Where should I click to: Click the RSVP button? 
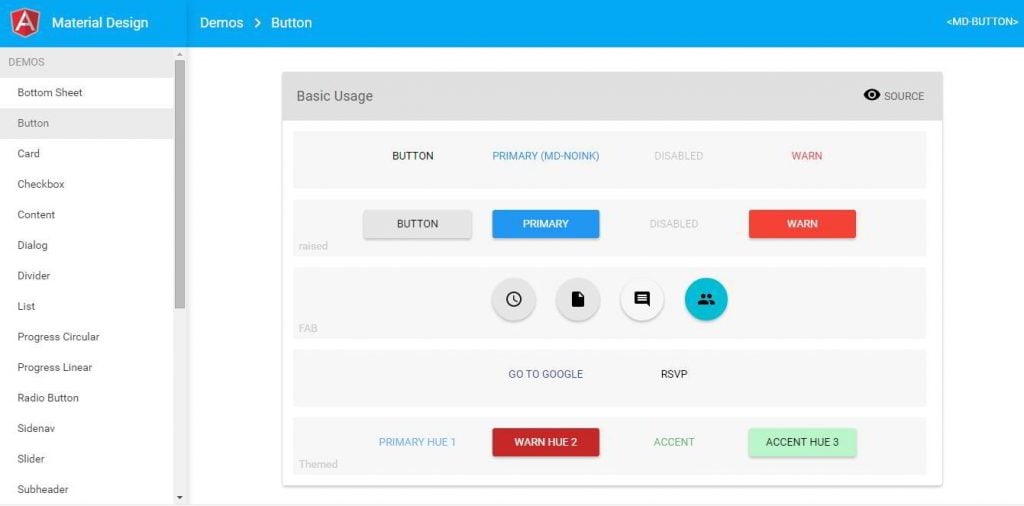(674, 374)
